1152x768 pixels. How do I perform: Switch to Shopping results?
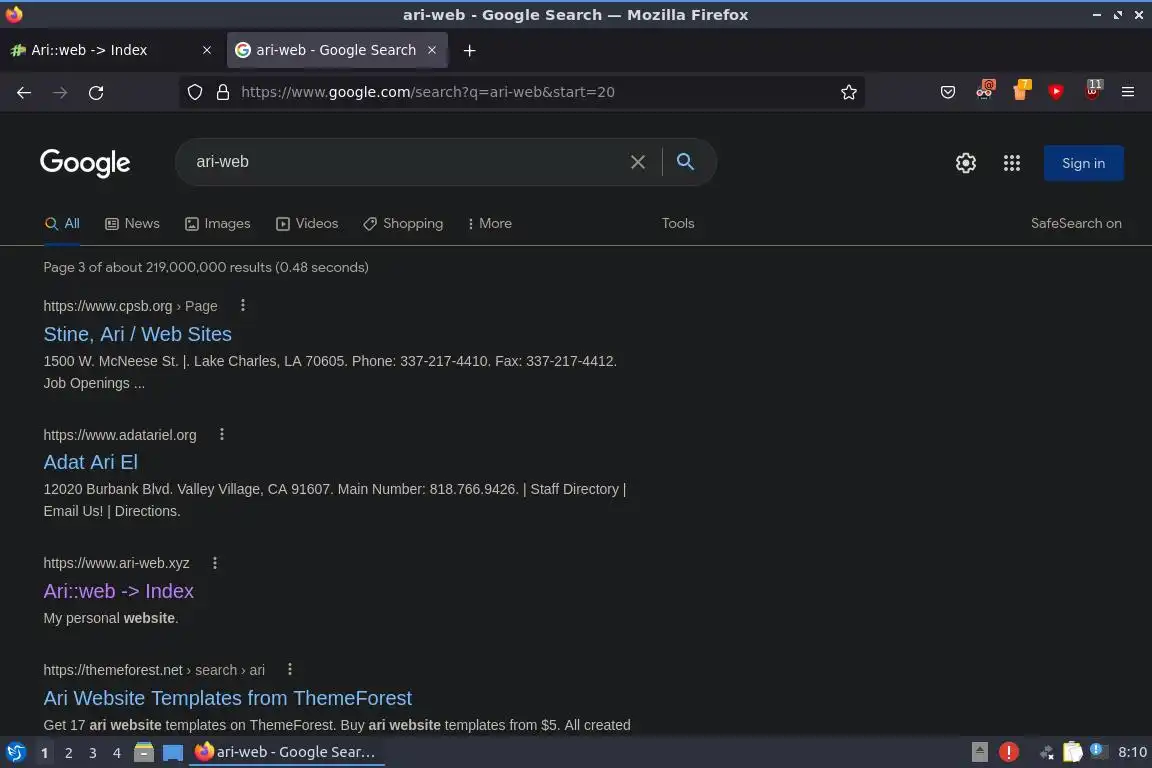click(403, 223)
